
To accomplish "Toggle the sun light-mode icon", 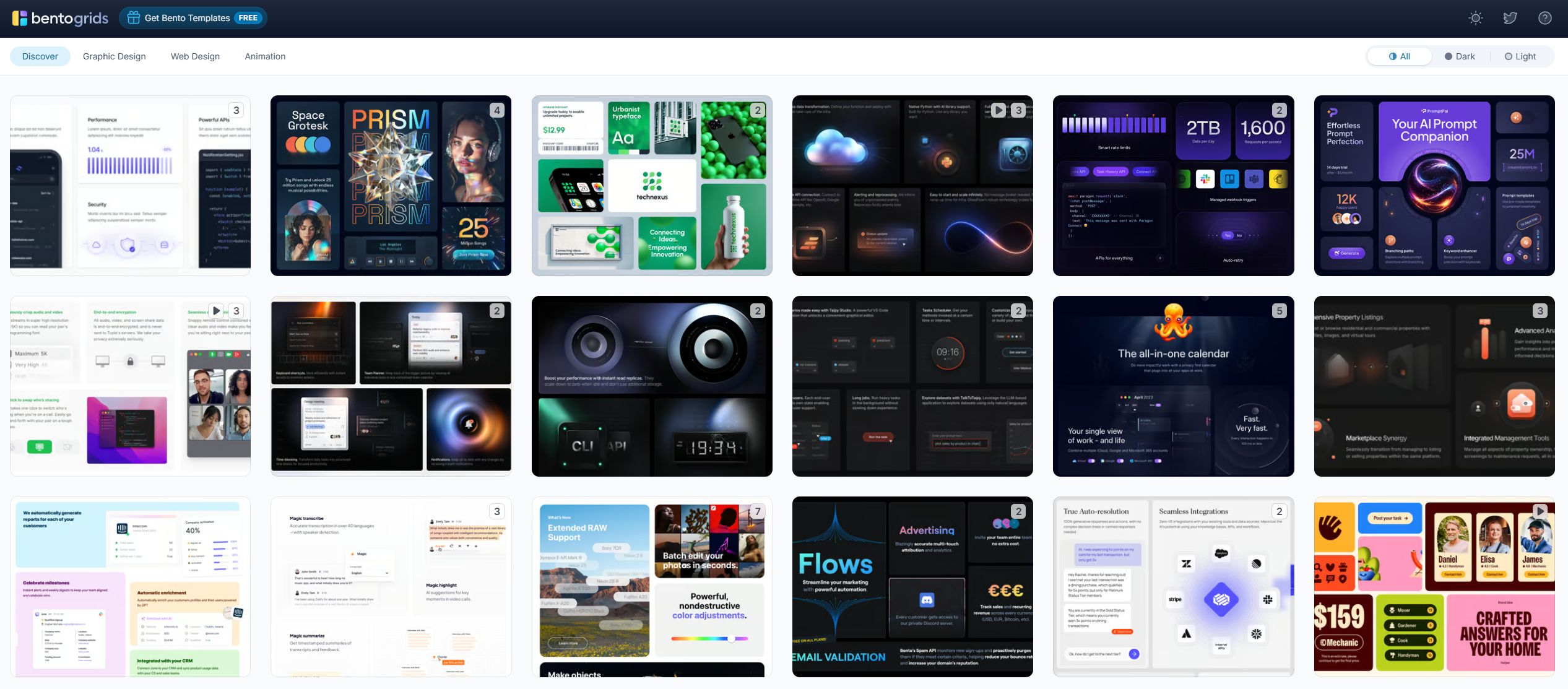I will point(1476,18).
